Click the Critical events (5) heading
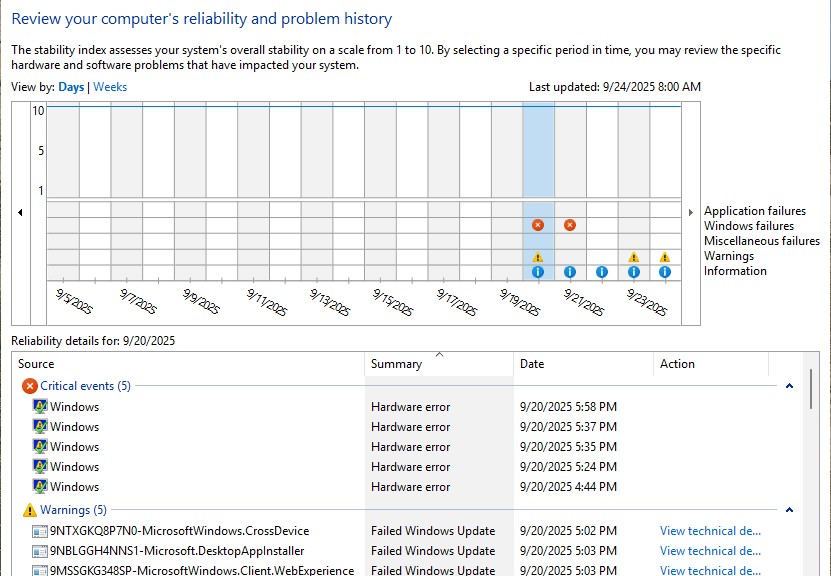This screenshot has width=831, height=576. click(x=85, y=386)
